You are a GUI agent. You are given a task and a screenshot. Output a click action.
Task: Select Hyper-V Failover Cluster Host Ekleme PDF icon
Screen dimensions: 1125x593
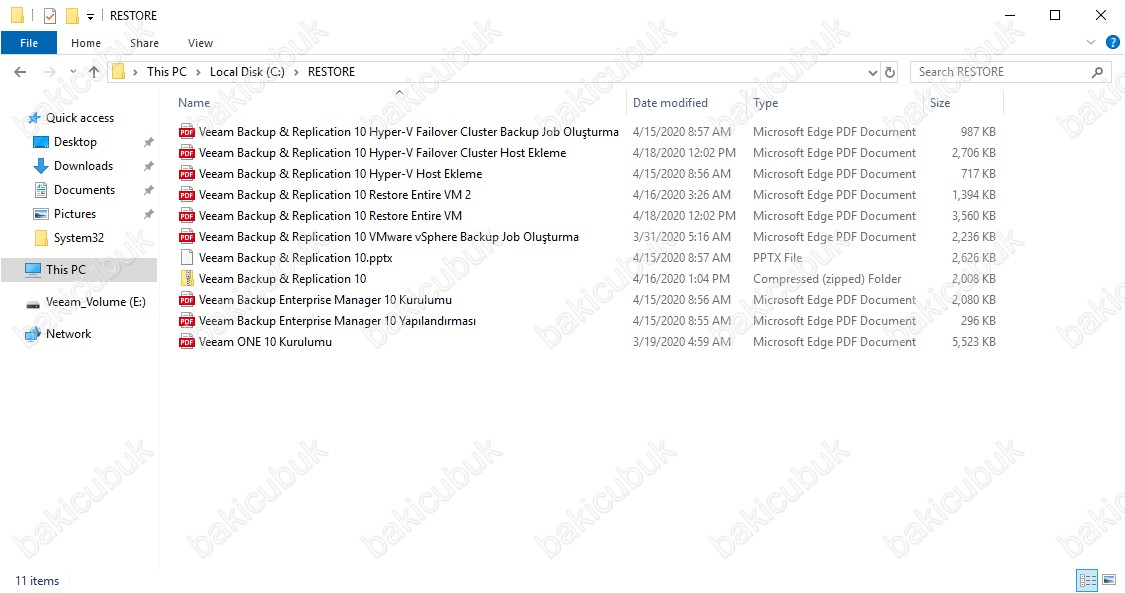point(187,153)
